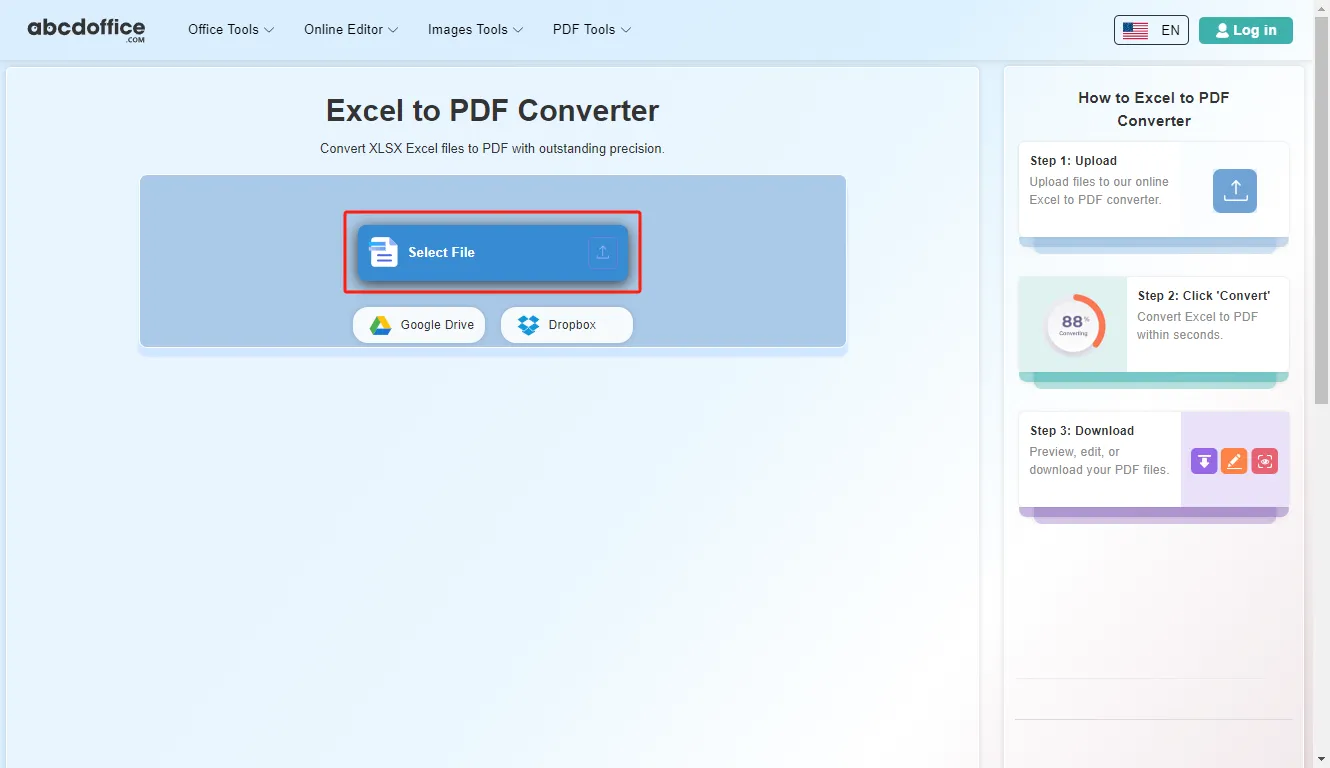Click the page vertical scrollbar

point(1321,384)
